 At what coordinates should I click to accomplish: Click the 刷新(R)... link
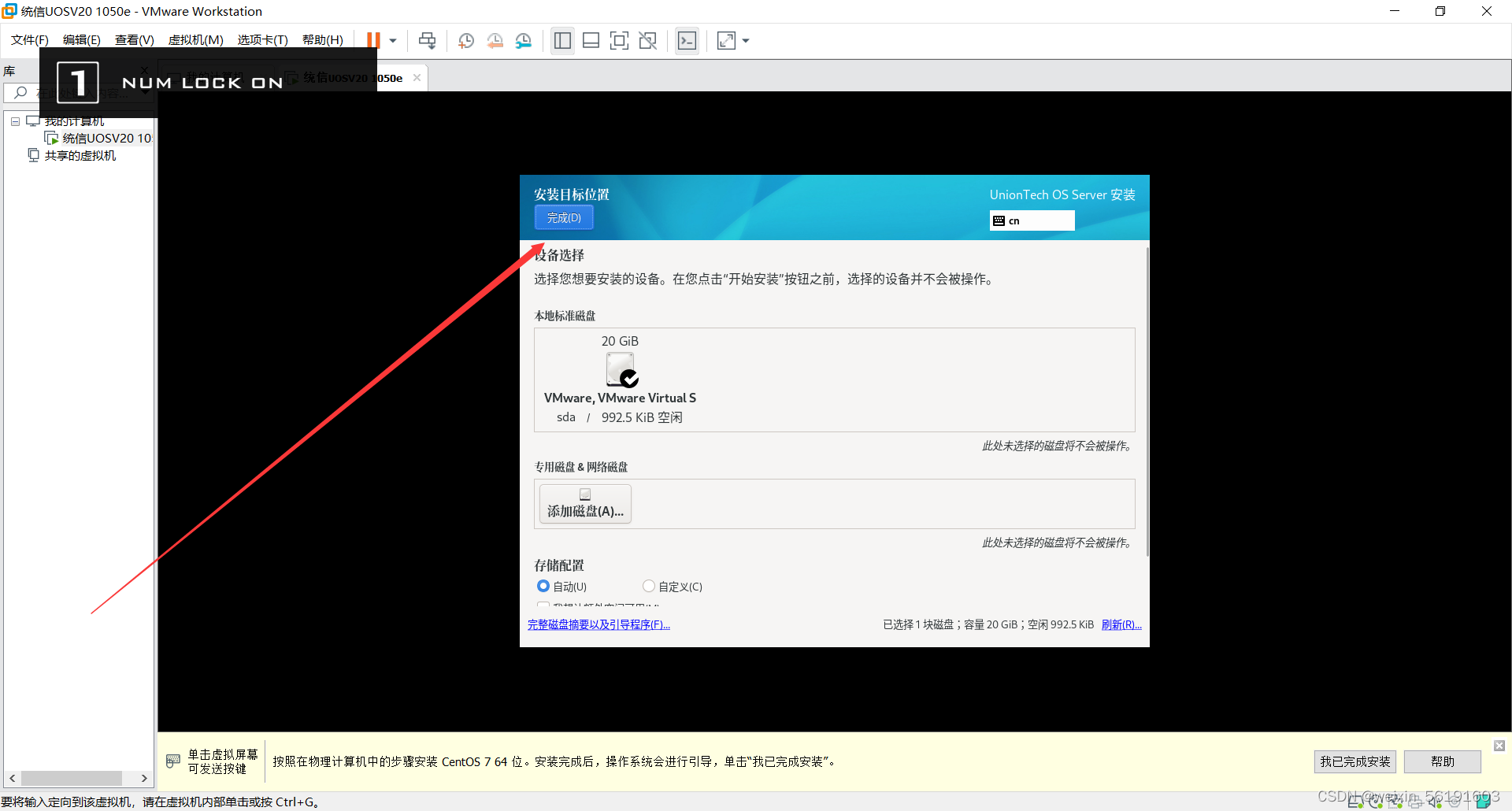click(x=1121, y=624)
